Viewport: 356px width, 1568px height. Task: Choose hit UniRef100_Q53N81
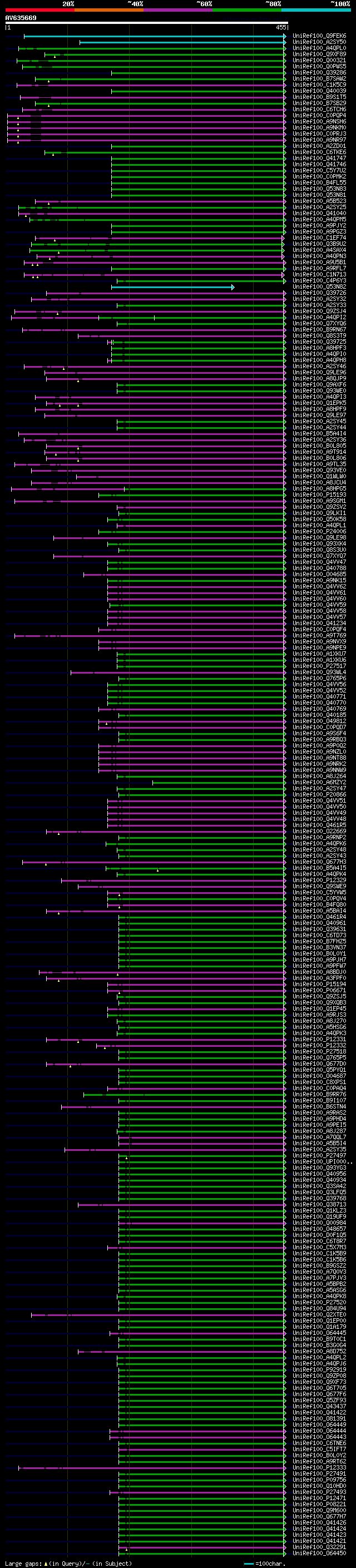click(319, 195)
